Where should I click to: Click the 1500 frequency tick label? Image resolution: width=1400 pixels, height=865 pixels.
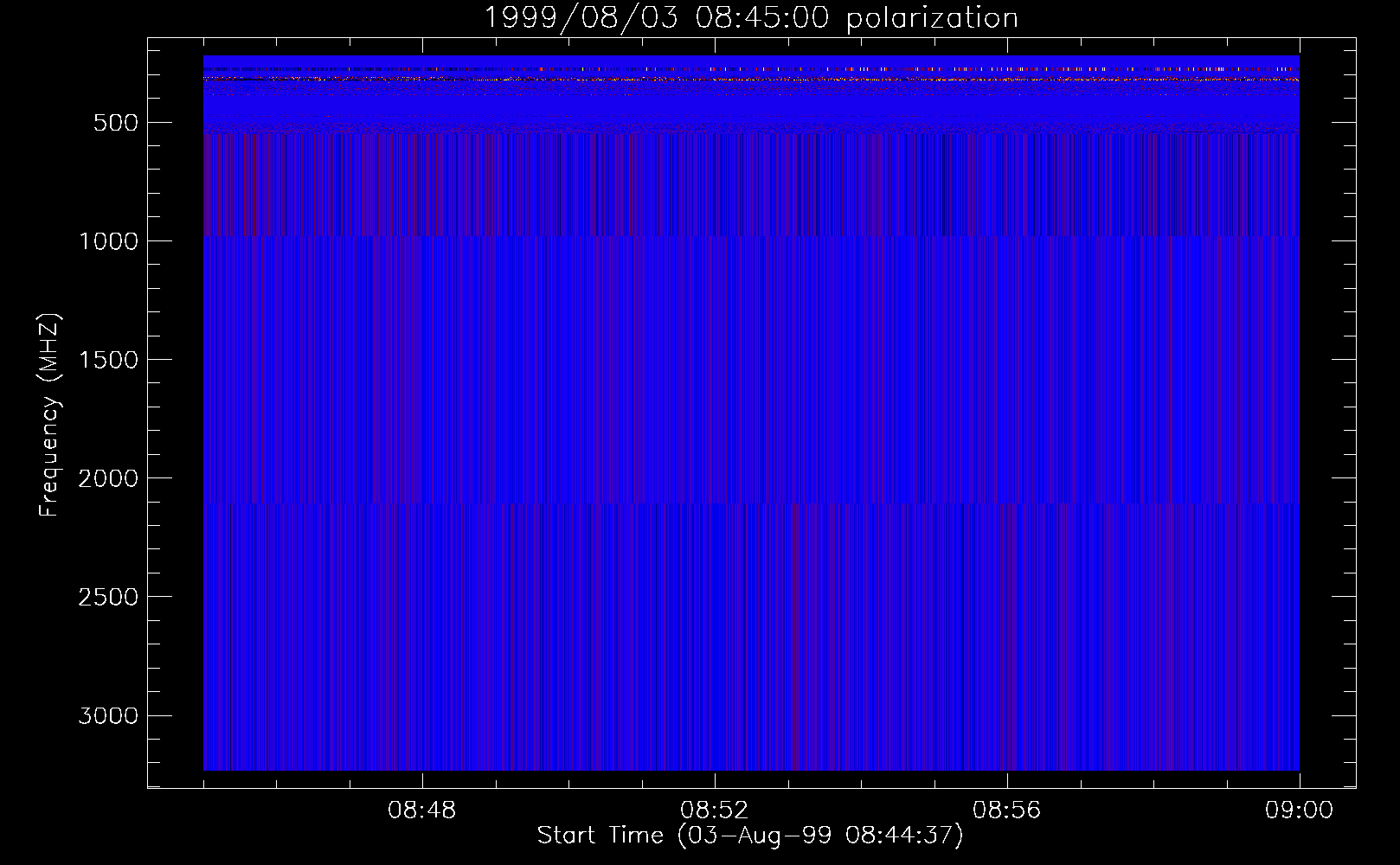click(108, 360)
